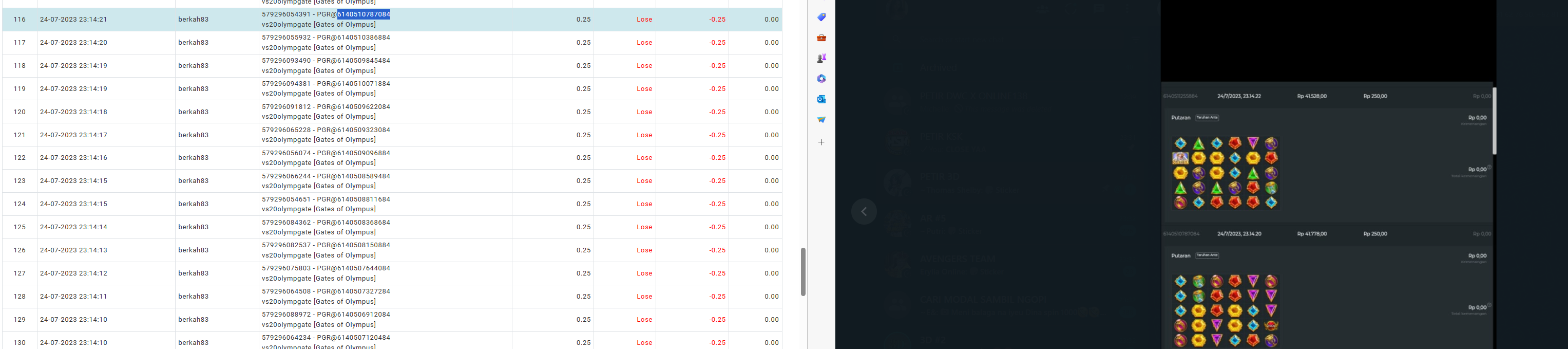
Task: Click transaction 579296066244 in row 123
Action: pyautogui.click(x=326, y=176)
